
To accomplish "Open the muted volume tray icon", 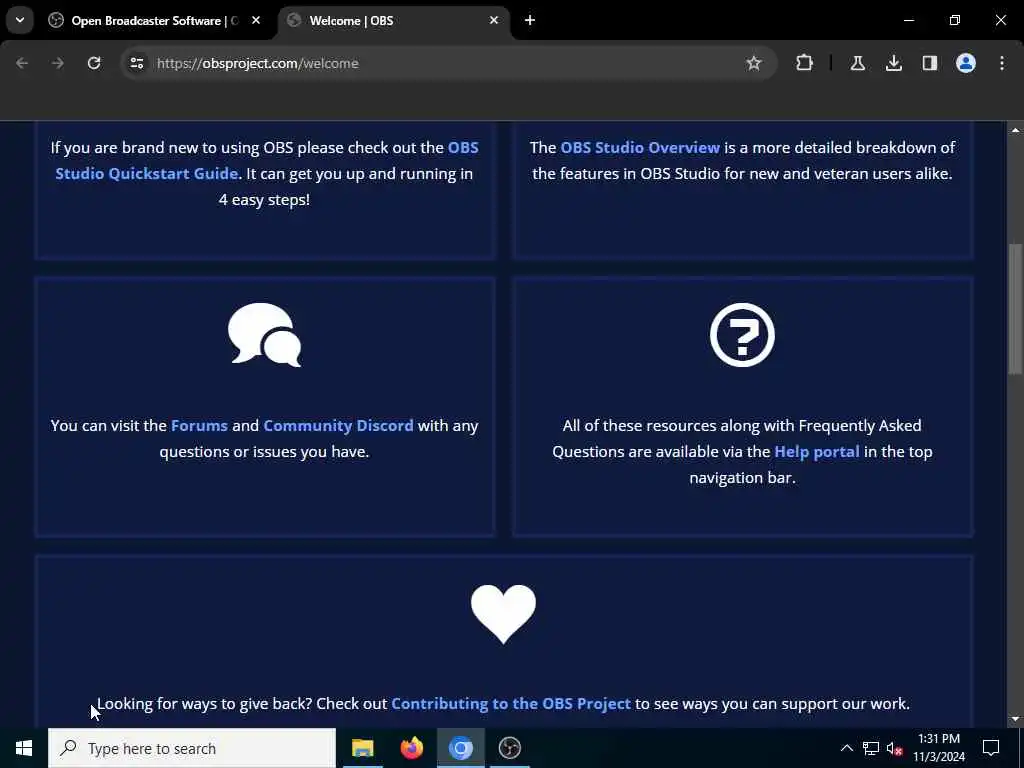I will click(894, 748).
